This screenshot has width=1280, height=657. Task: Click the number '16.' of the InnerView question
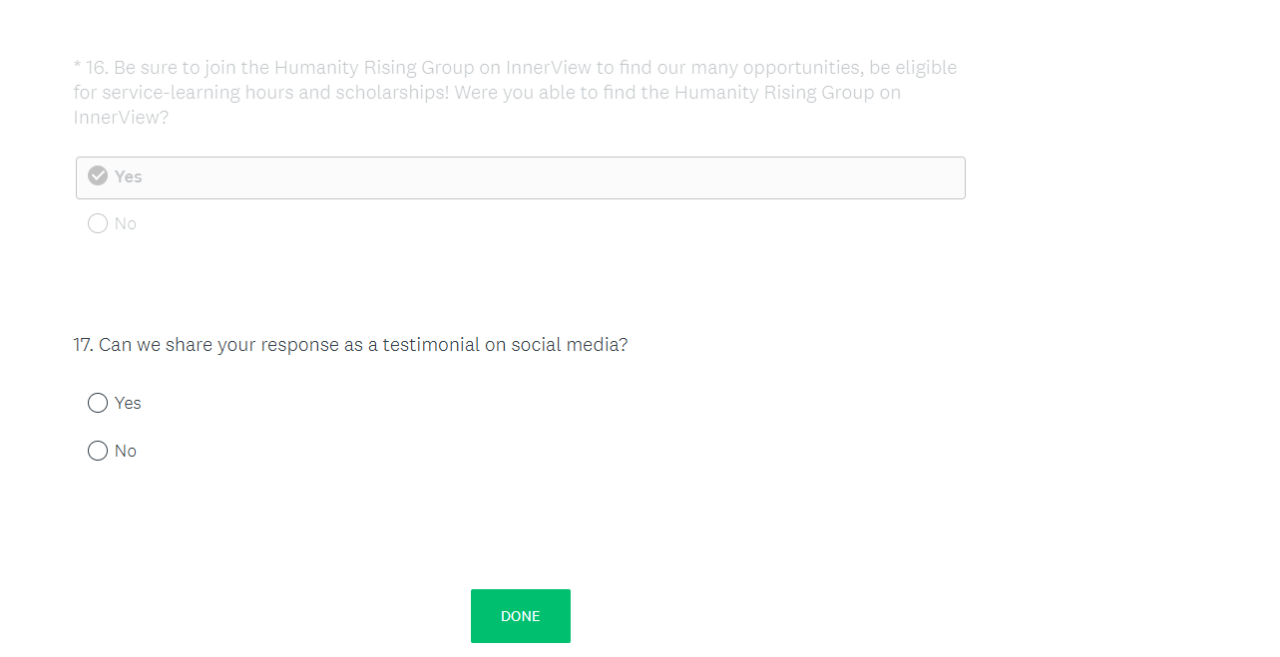coord(96,68)
